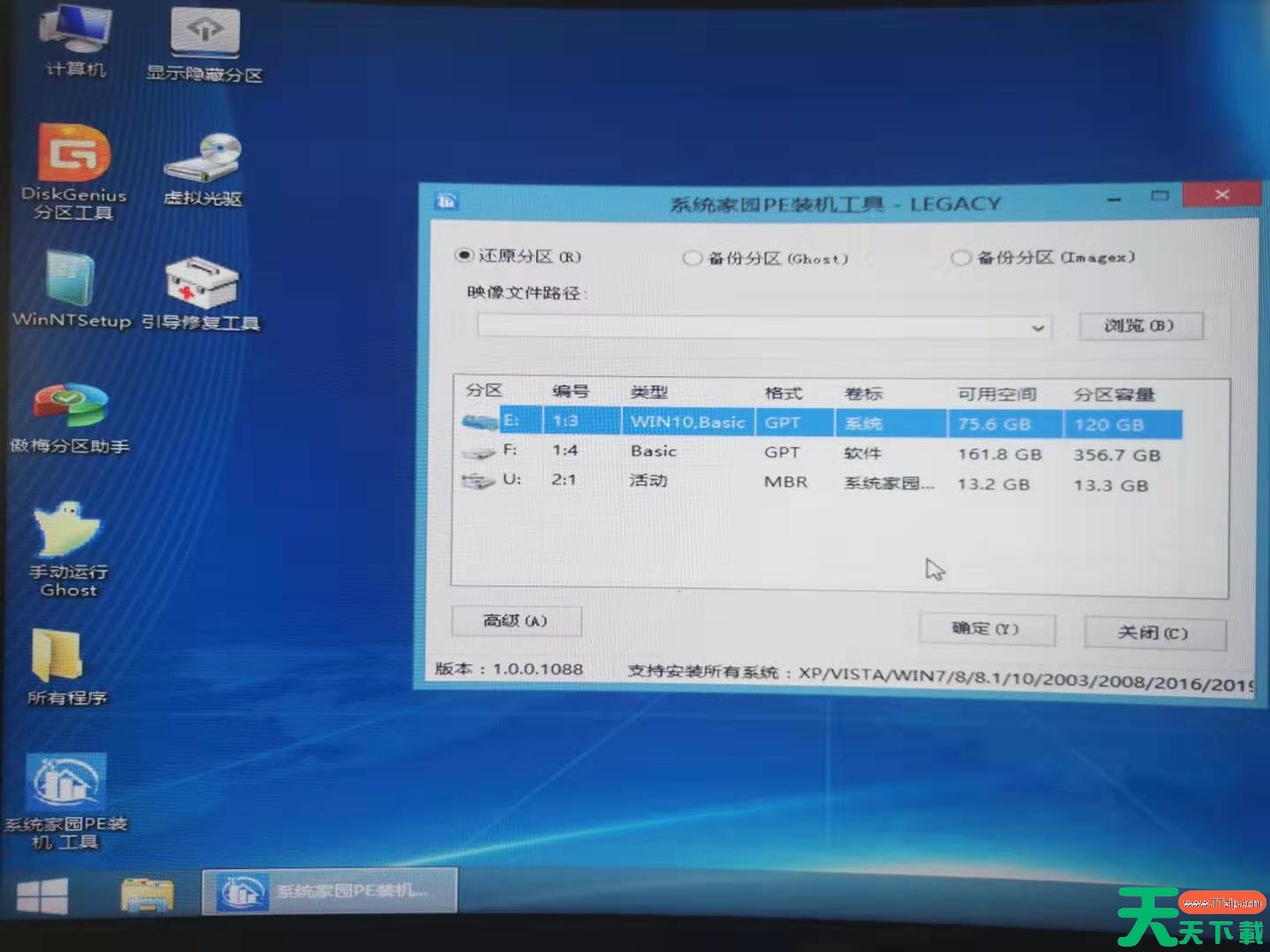
Task: Open 显示隐藏分区 desktop icon
Action: [x=205, y=42]
